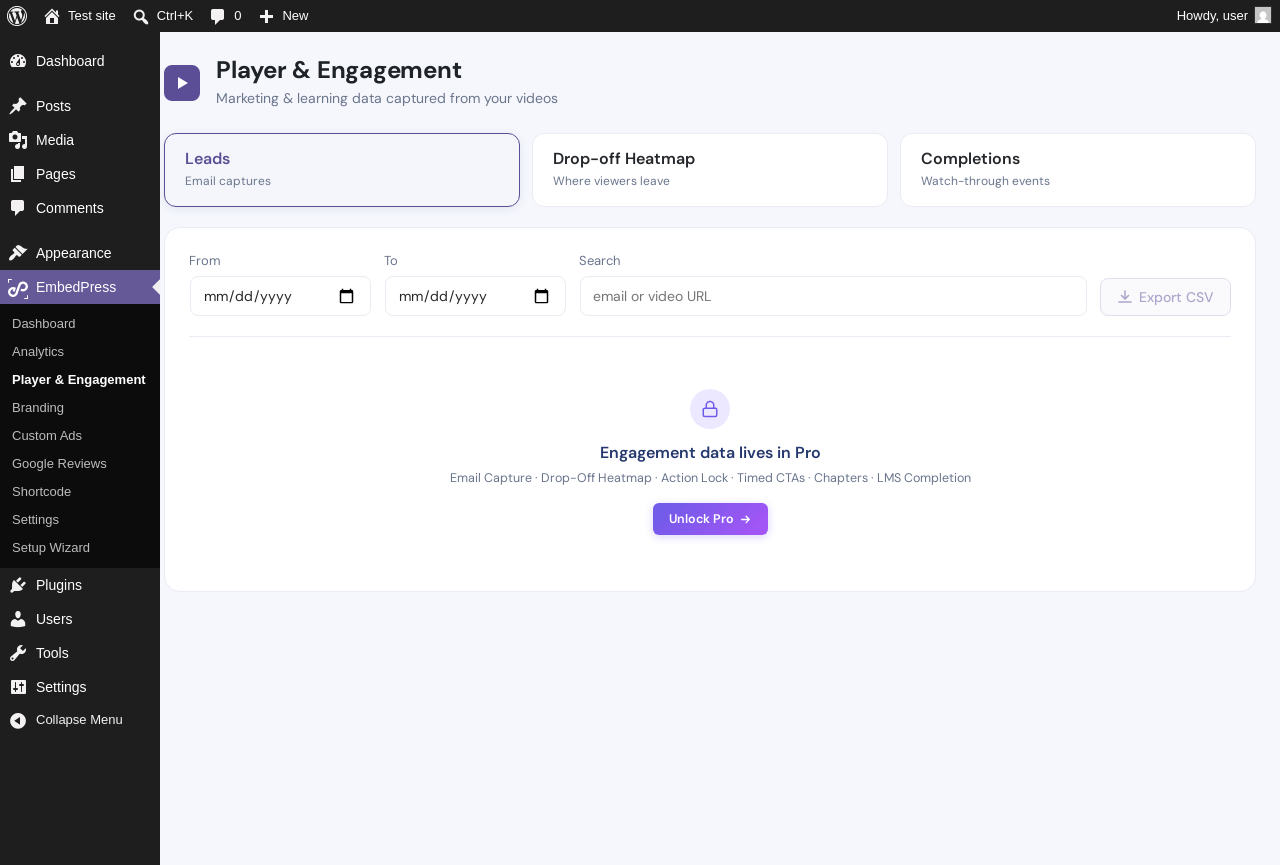Screen dimensions: 1280x865
Task: Click the Test site home icon
Action: pos(52,16)
